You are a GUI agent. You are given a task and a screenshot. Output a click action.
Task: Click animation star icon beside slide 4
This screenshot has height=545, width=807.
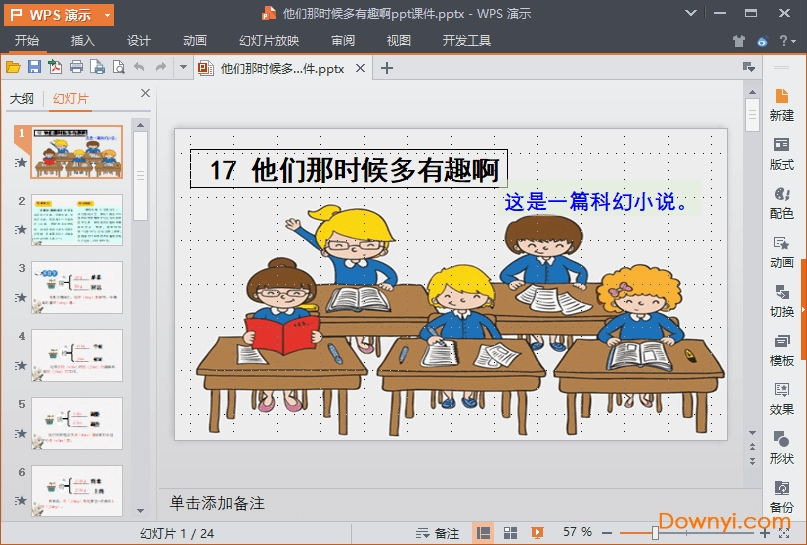21,365
